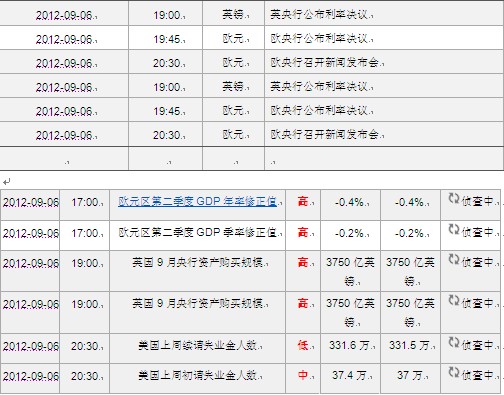Click the red 中 importance label
Viewport: 504px width, 395px height.
(303, 375)
